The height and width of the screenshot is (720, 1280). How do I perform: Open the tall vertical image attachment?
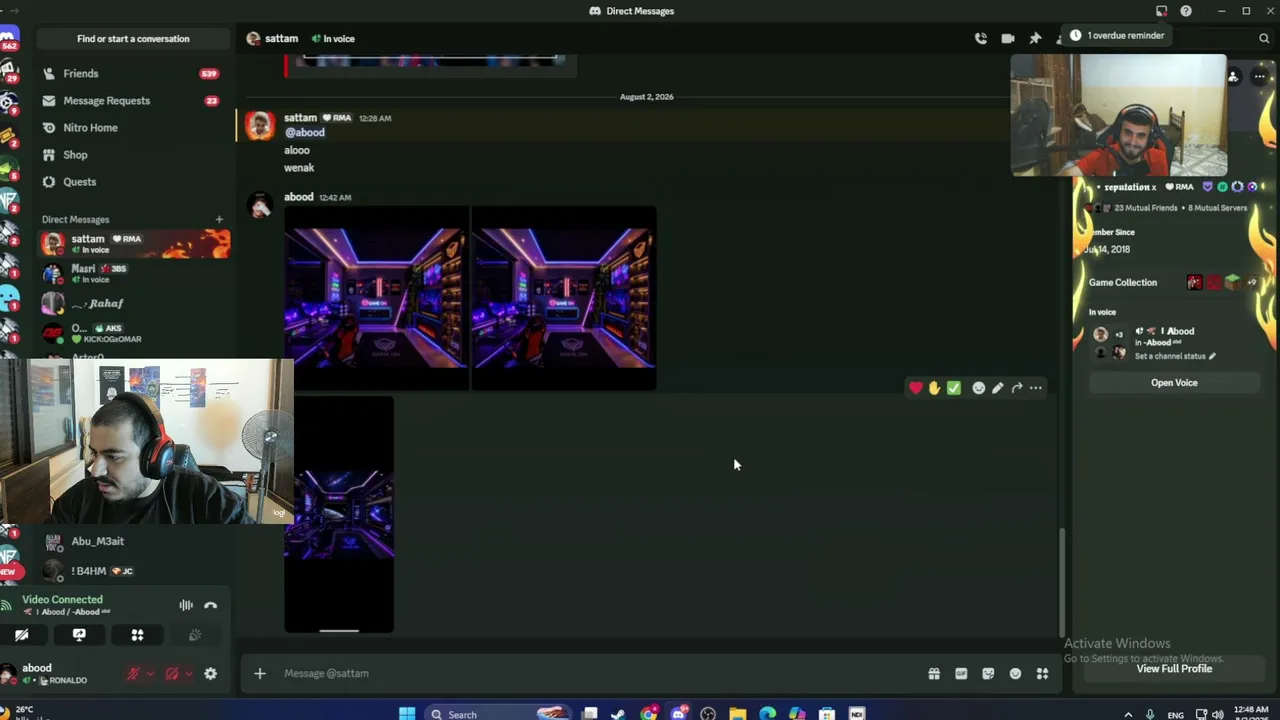[x=339, y=515]
